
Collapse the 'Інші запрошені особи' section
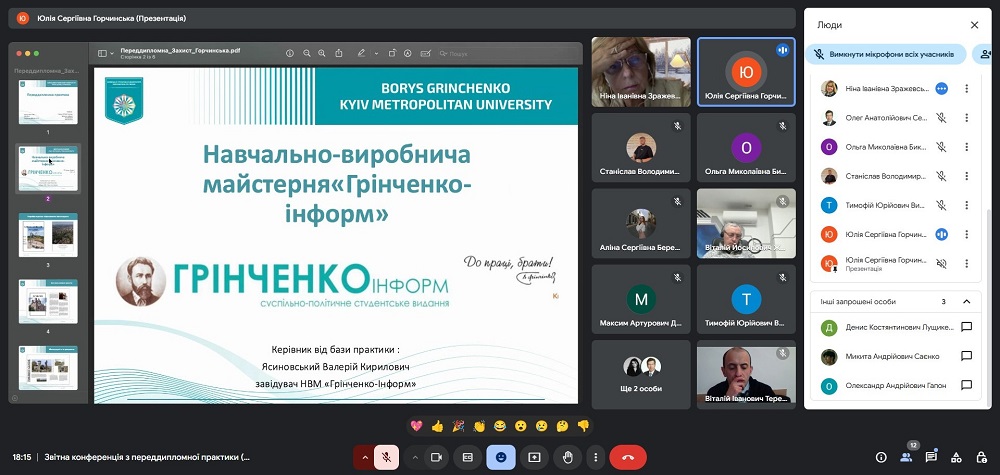pos(966,301)
